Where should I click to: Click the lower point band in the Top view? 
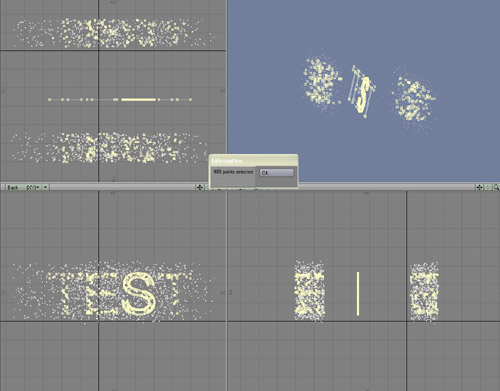point(110,148)
